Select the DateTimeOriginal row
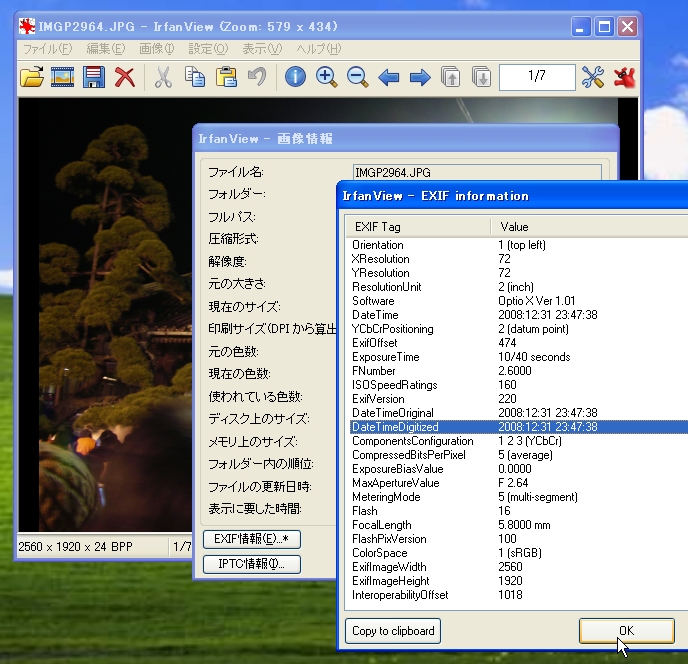This screenshot has width=688, height=664. pos(519,413)
